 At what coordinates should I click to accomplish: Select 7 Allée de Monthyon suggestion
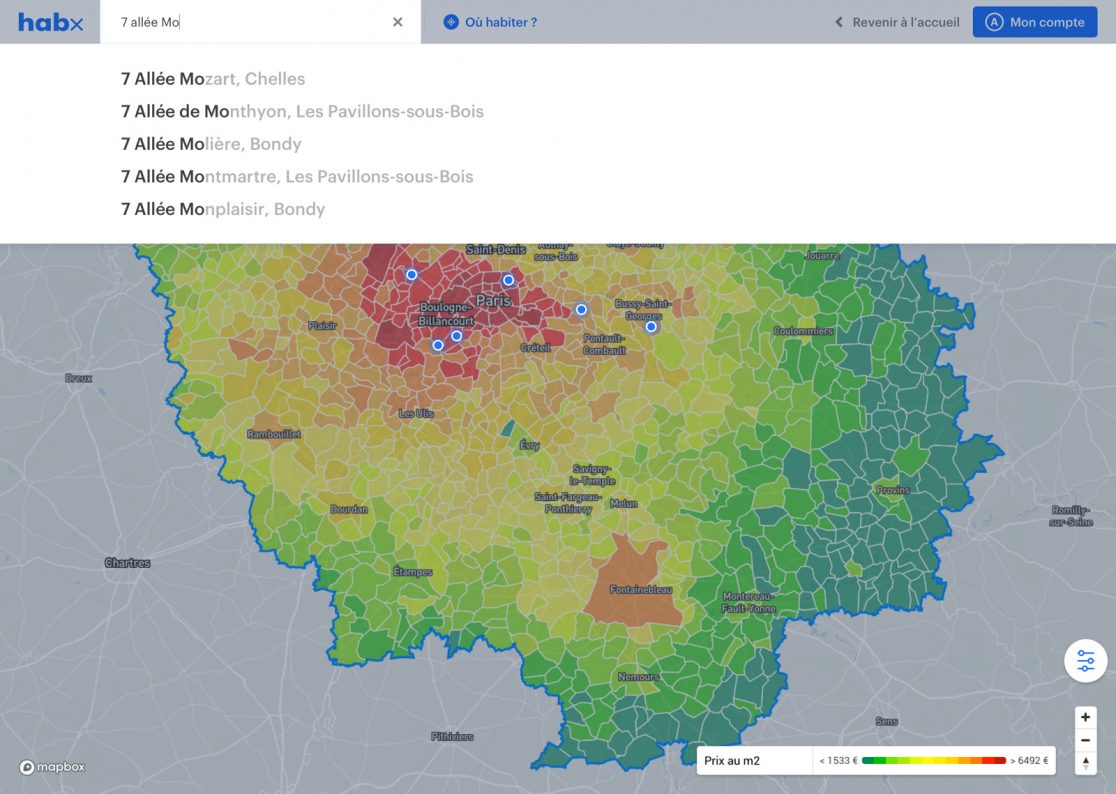(x=302, y=112)
